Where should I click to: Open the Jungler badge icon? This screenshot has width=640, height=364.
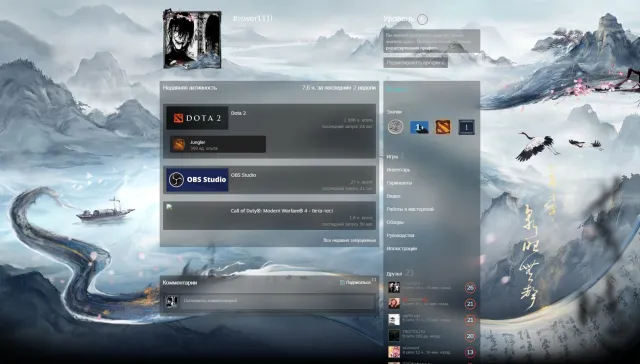pyautogui.click(x=178, y=144)
